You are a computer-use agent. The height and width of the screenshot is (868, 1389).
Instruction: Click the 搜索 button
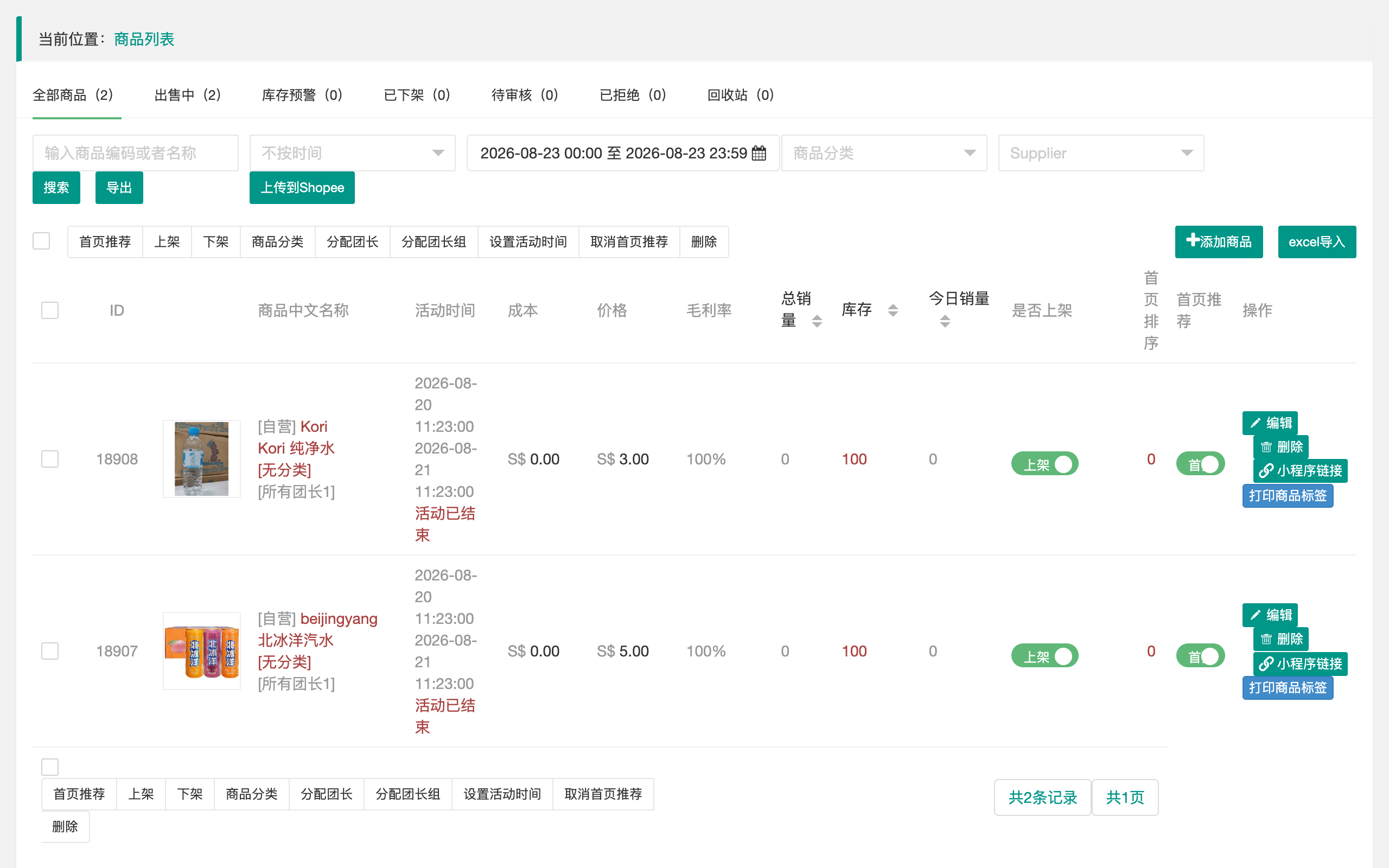point(56,188)
